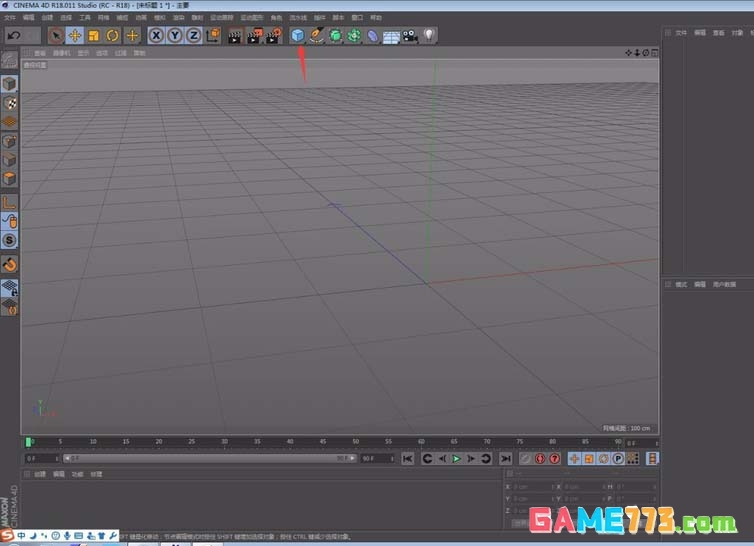
Task: Toggle the X axis lock
Action: click(x=156, y=35)
